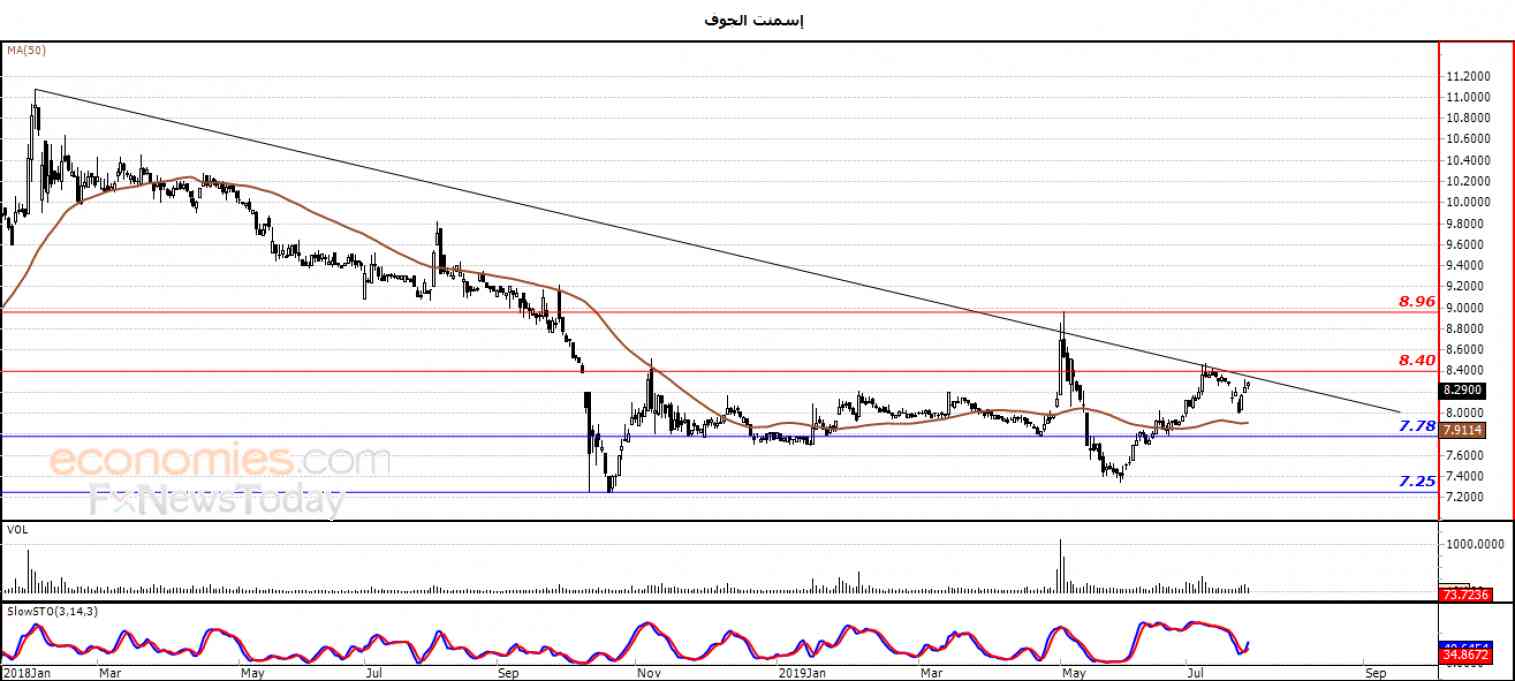Select the 10.6000 price axis label
This screenshot has width=1515, height=681.
[1466, 139]
